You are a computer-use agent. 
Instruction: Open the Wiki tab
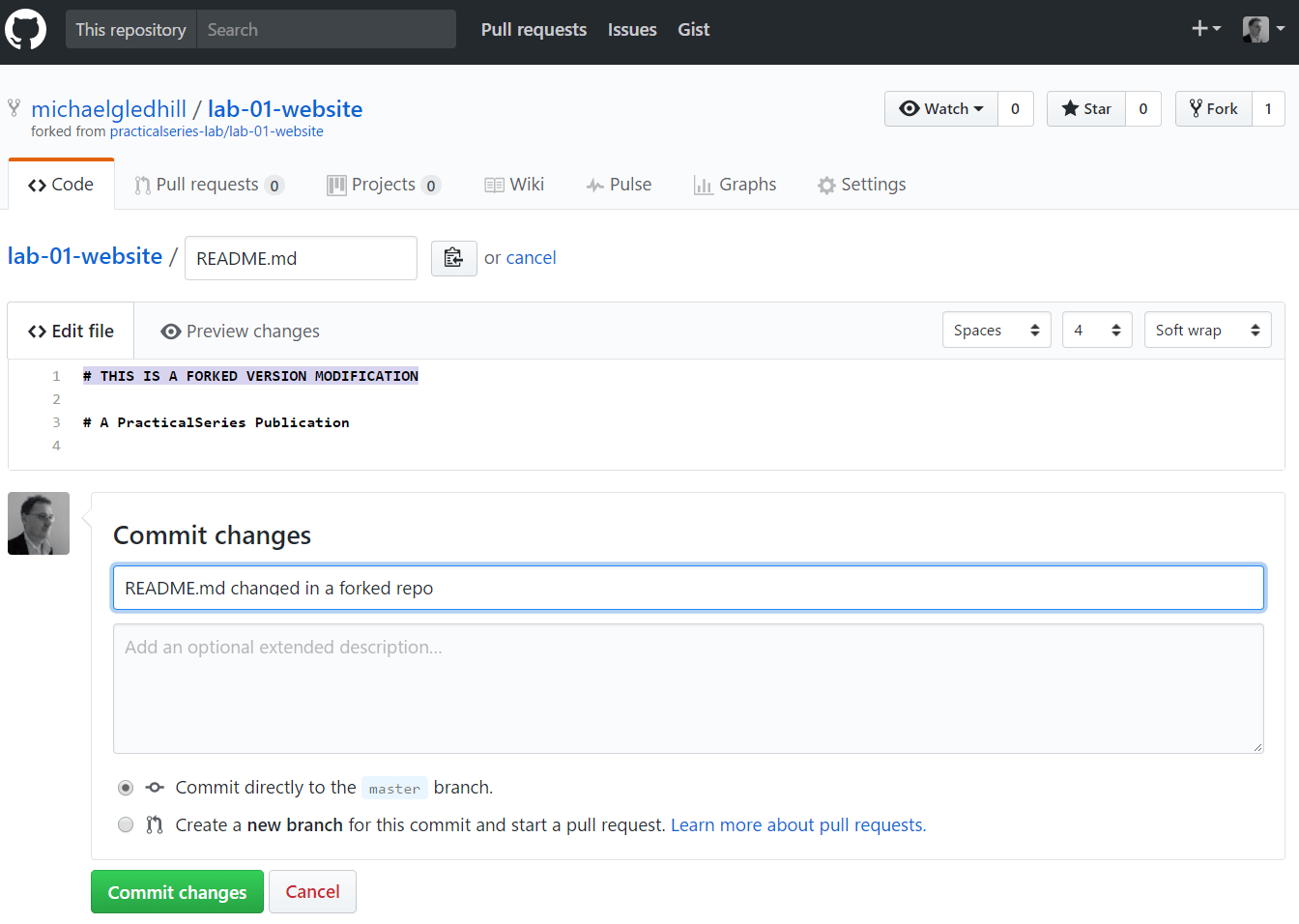coord(514,185)
